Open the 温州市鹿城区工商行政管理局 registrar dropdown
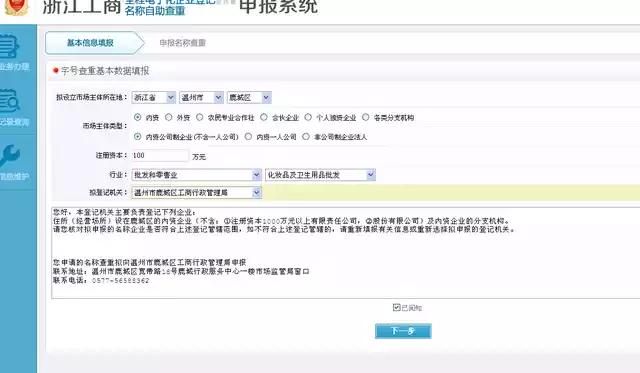The height and width of the screenshot is (373, 640). tap(196, 193)
